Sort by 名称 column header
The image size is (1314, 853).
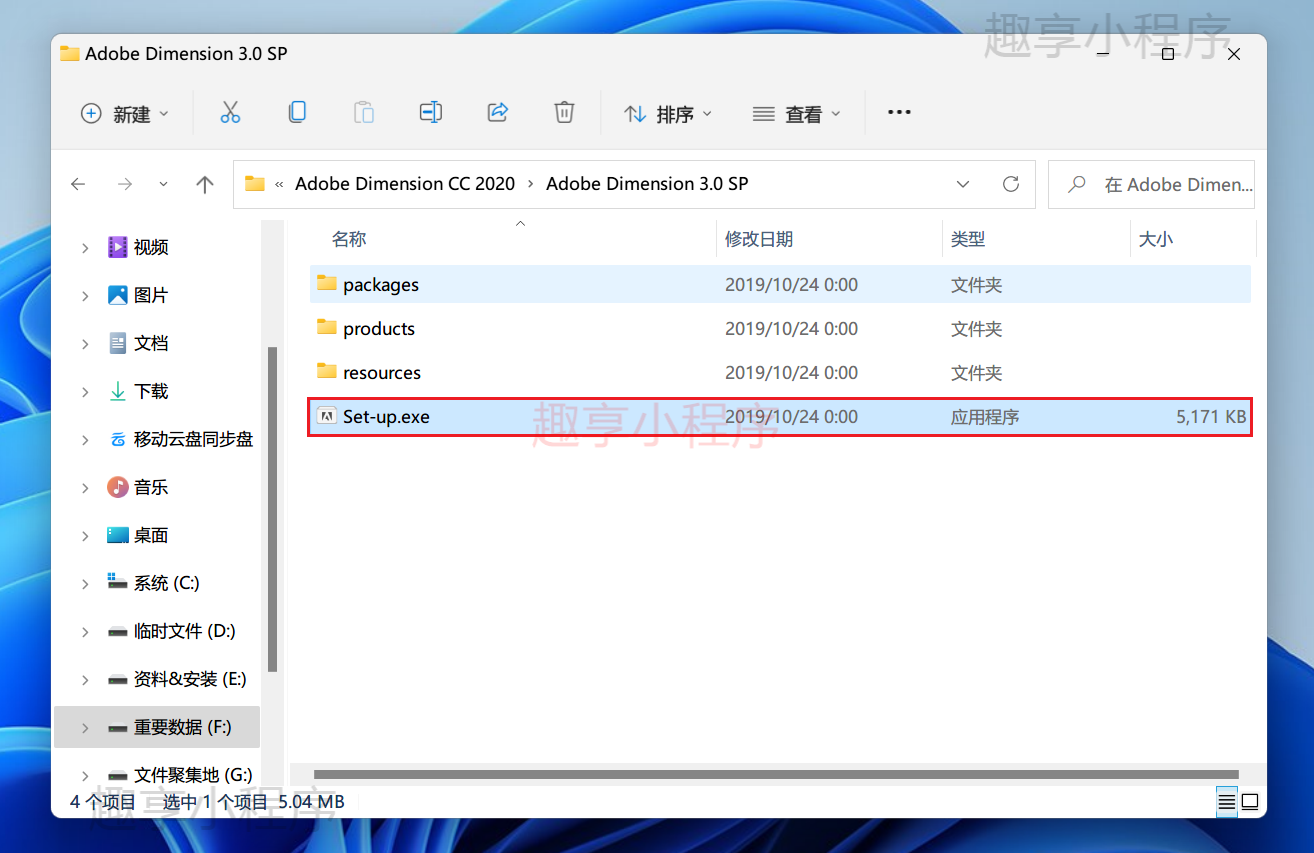pos(349,239)
